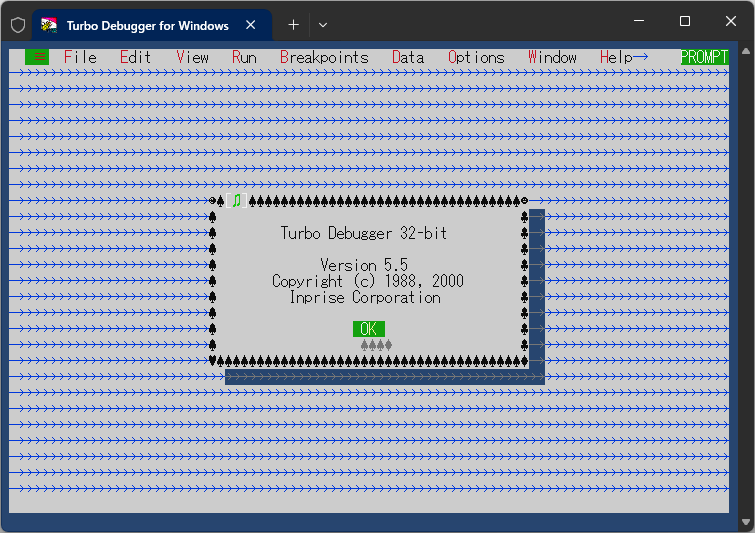The height and width of the screenshot is (533, 755).
Task: Click the Turbo Debugger tab application icon
Action: [49, 25]
